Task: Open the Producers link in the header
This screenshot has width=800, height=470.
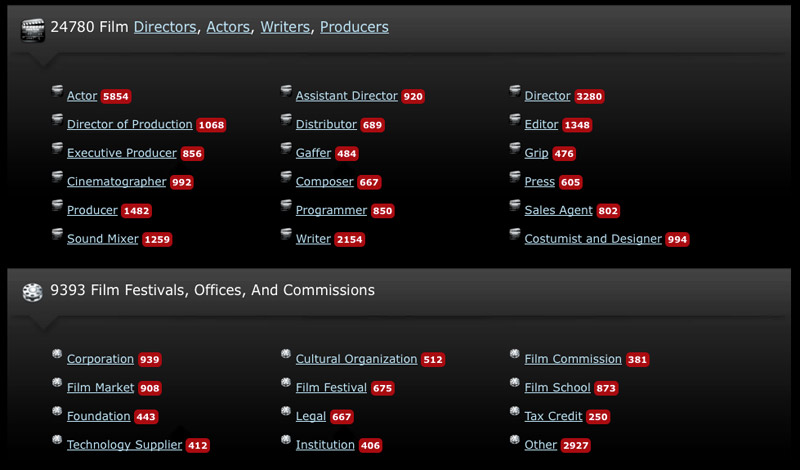Action: [x=354, y=27]
